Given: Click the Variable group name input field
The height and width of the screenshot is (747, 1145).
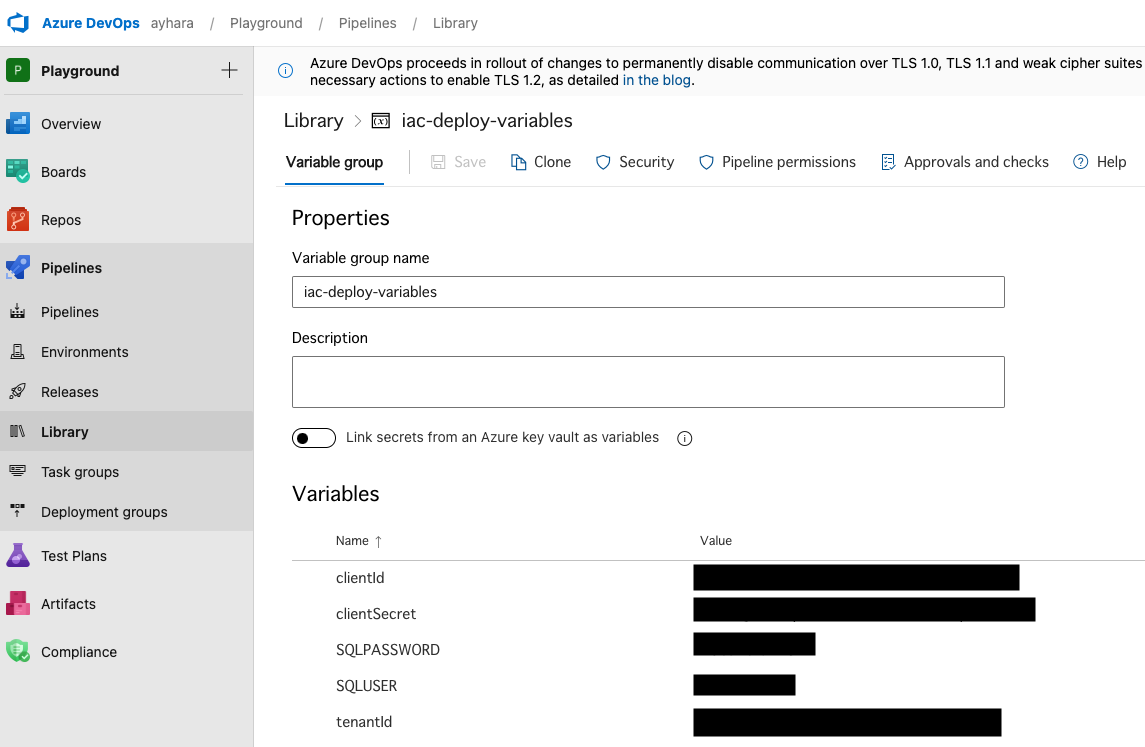Looking at the screenshot, I should click(648, 292).
